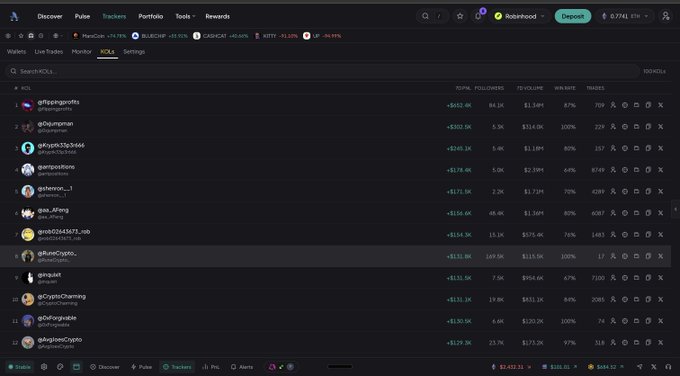Screen dimensions: 680x376
Task: Click the circular icon on @inquixt row
Action: (x=624, y=278)
